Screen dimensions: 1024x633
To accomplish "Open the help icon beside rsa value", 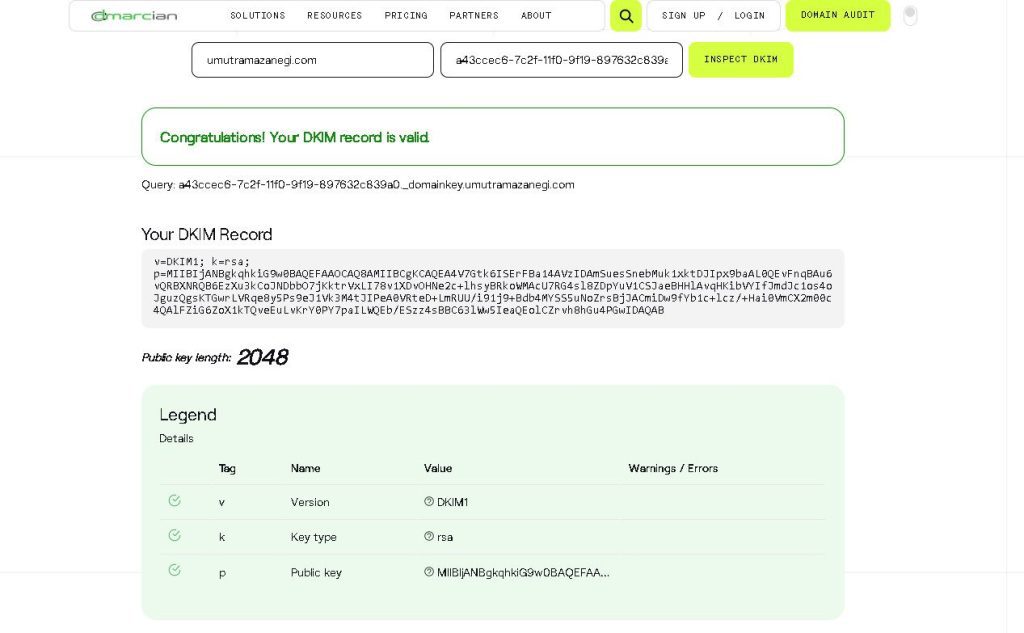I will tap(429, 536).
